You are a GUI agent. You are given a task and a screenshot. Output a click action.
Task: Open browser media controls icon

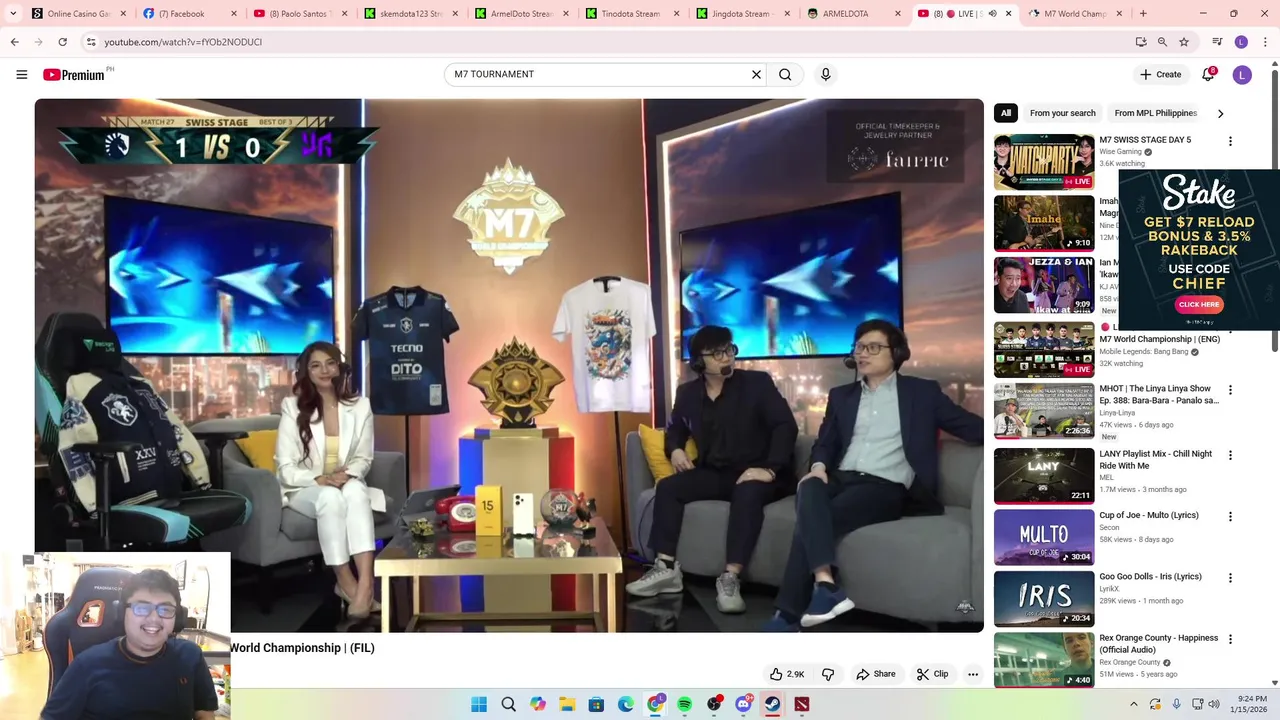click(x=1217, y=42)
